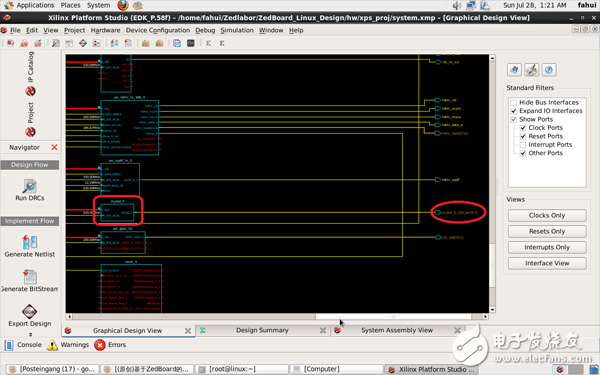
Task: Open the Device Configuration menu
Action: [x=158, y=30]
